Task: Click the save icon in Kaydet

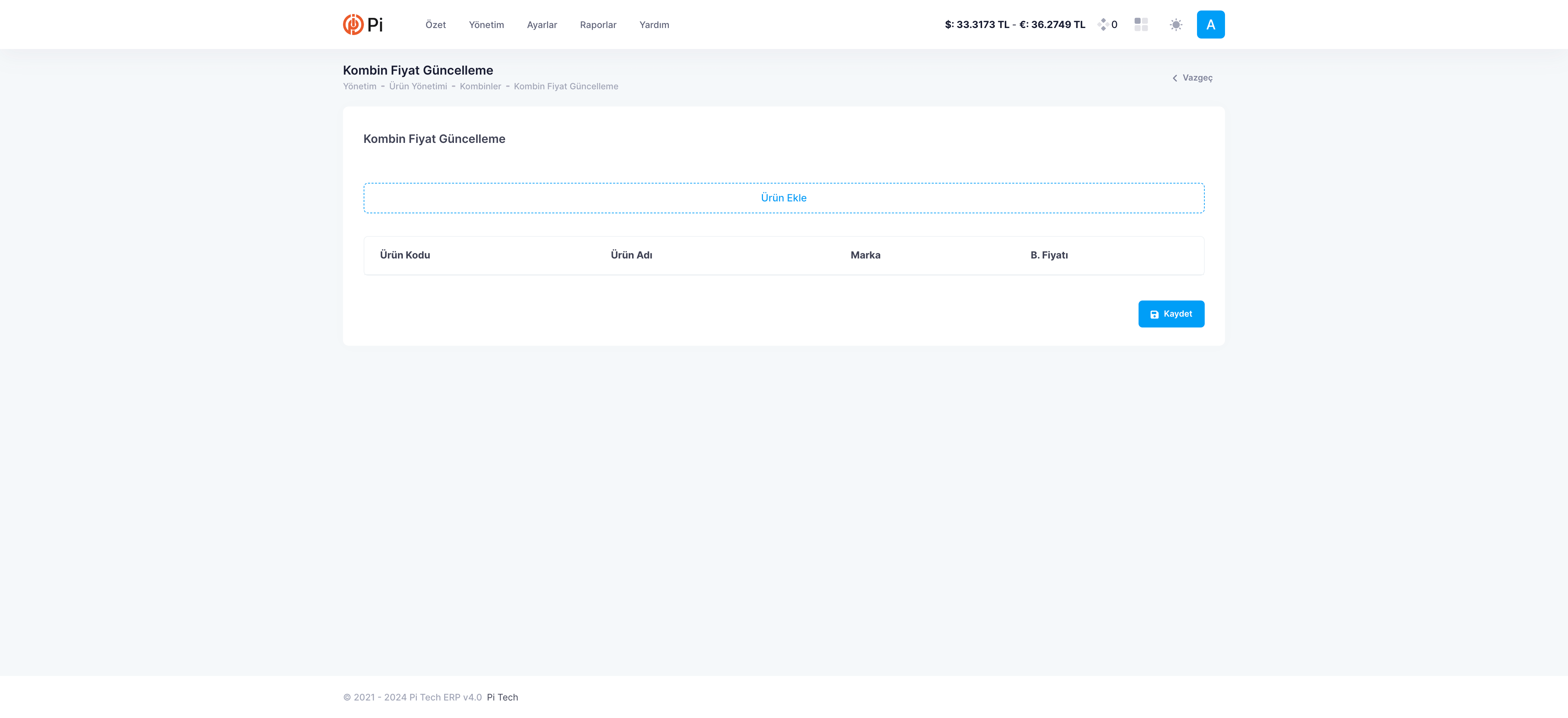Action: (x=1154, y=314)
